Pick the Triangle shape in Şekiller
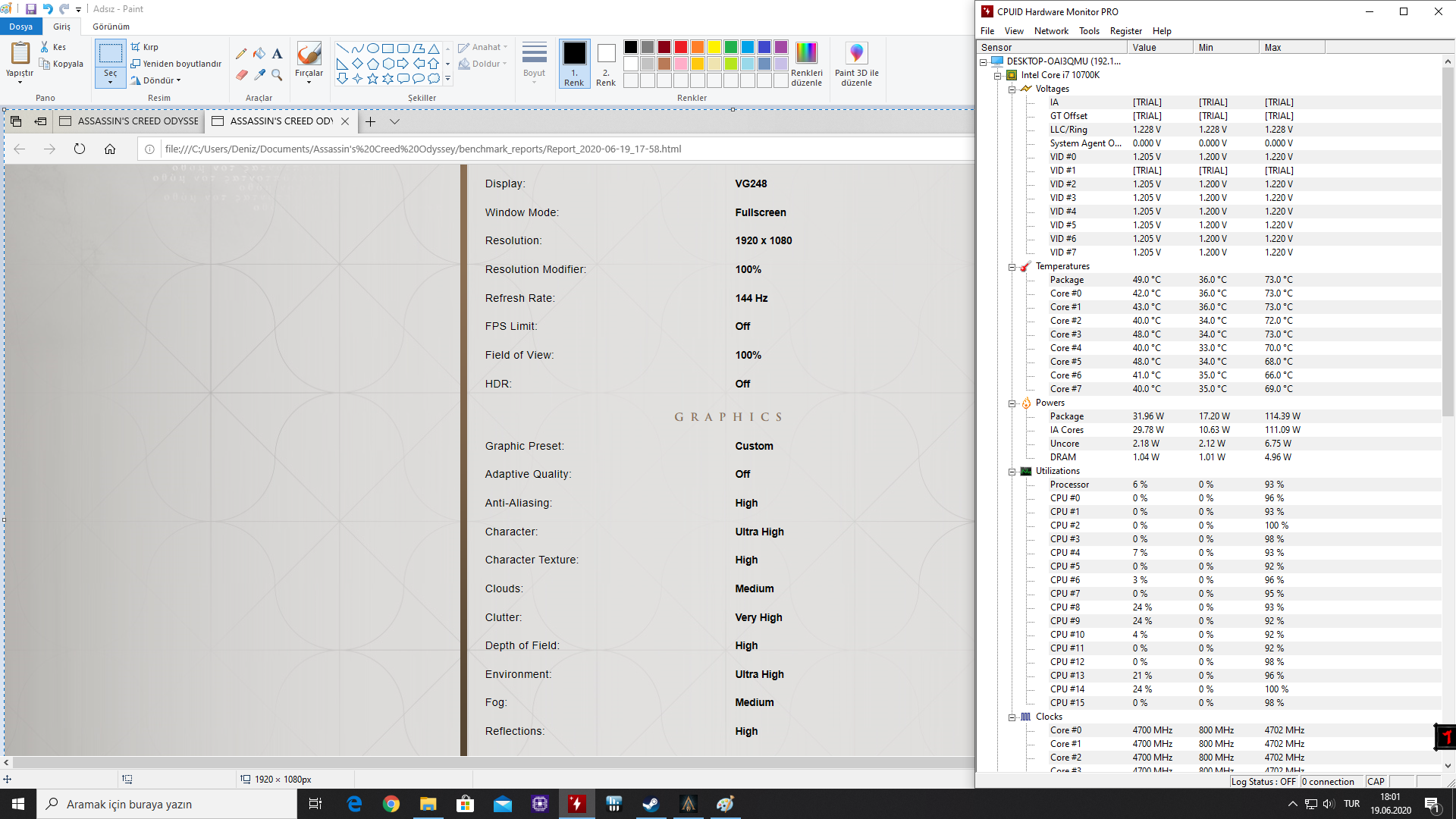This screenshot has width=1456, height=819. (x=434, y=48)
